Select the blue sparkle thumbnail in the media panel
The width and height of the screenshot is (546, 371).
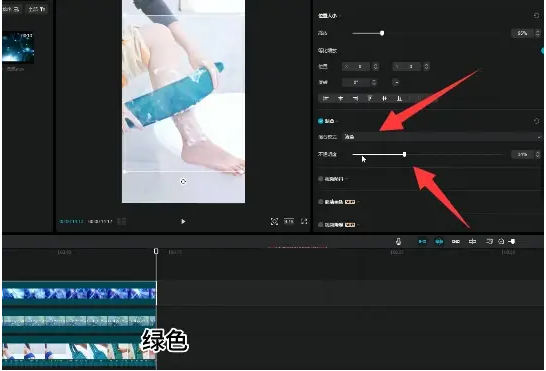click(x=18, y=47)
